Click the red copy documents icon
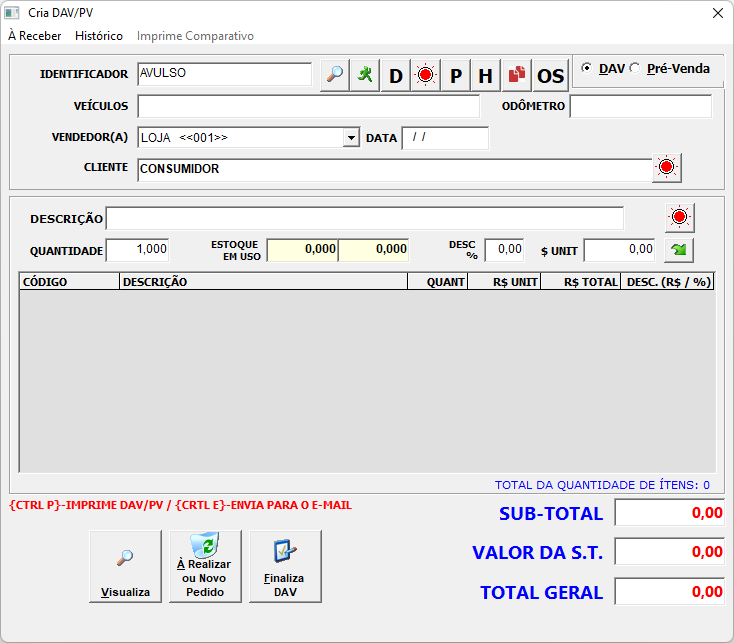The height and width of the screenshot is (643, 734). tap(516, 75)
